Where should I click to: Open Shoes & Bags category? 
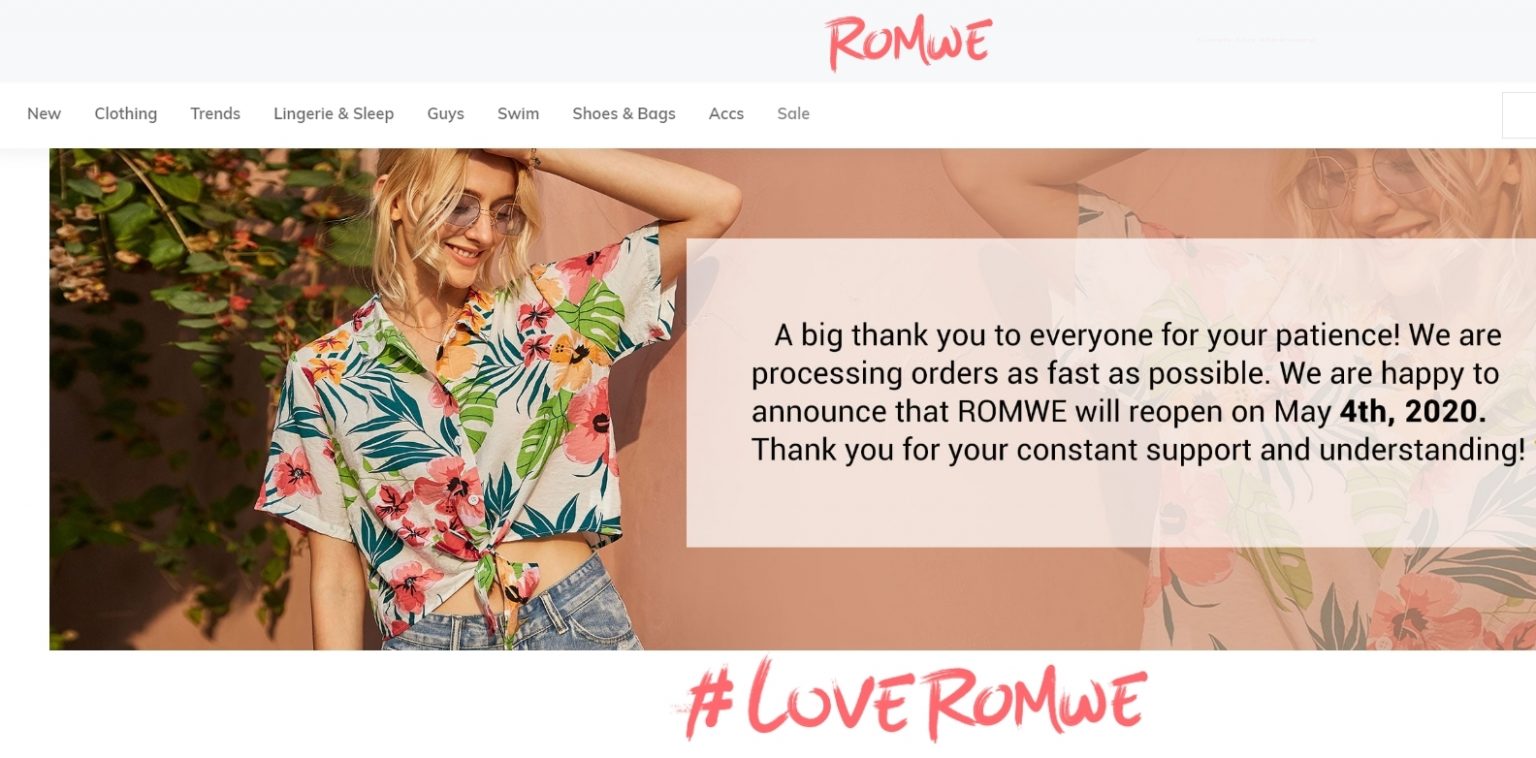point(624,114)
